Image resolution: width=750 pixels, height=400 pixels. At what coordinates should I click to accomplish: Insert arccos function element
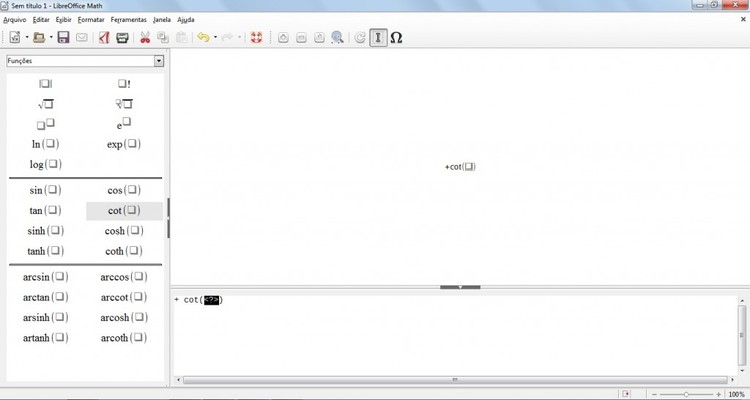coord(124,277)
